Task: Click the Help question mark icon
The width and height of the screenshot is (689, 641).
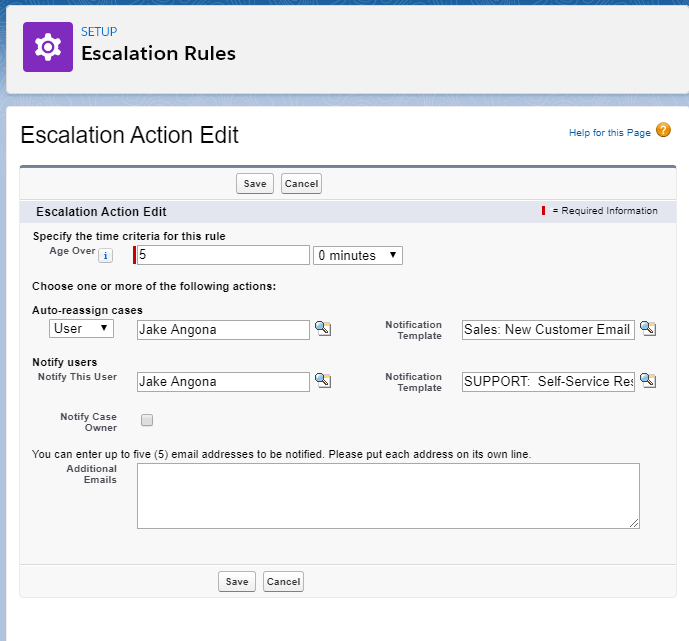Action: (663, 131)
